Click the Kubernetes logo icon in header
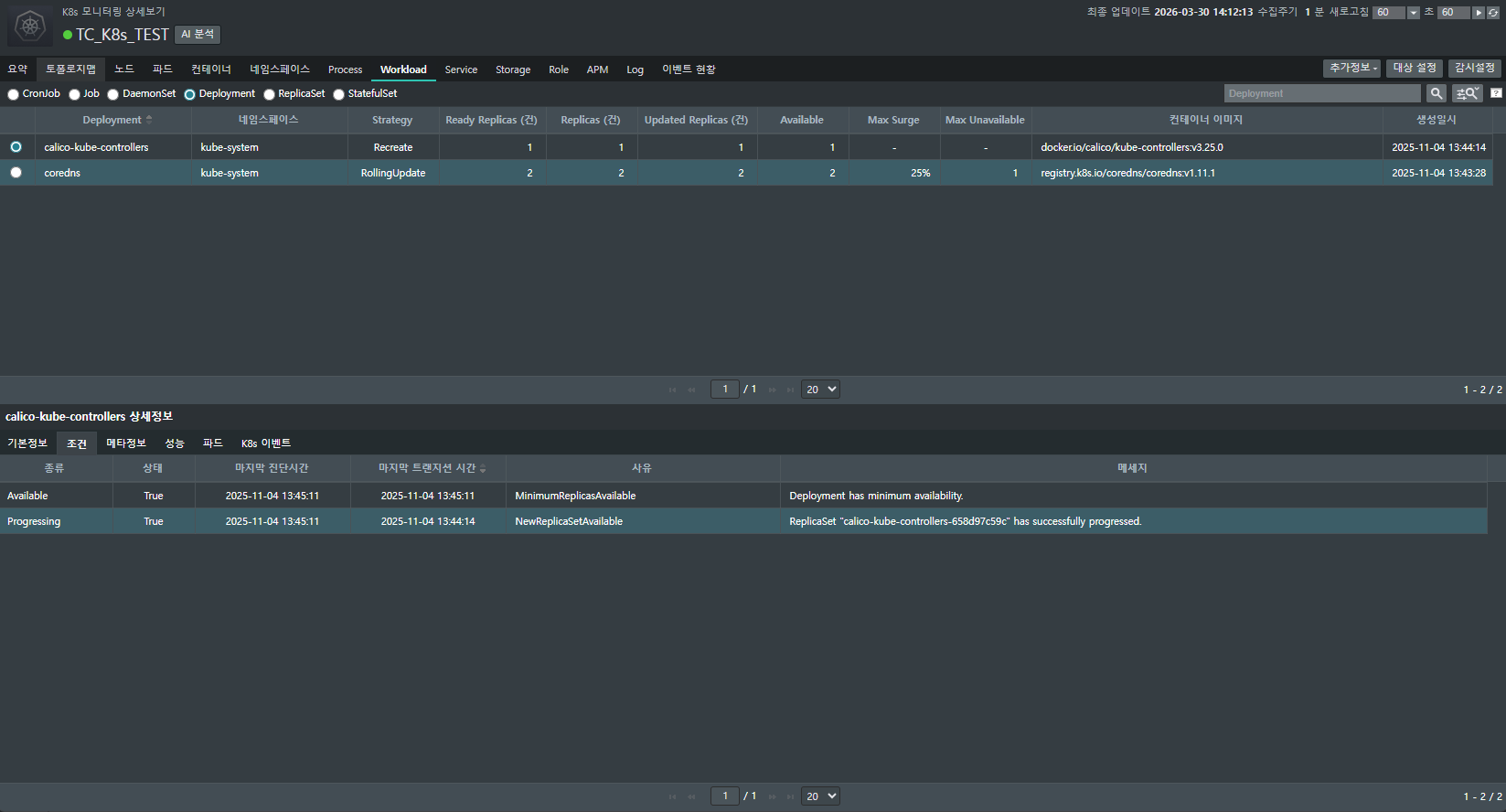The image size is (1506, 812). [30, 26]
